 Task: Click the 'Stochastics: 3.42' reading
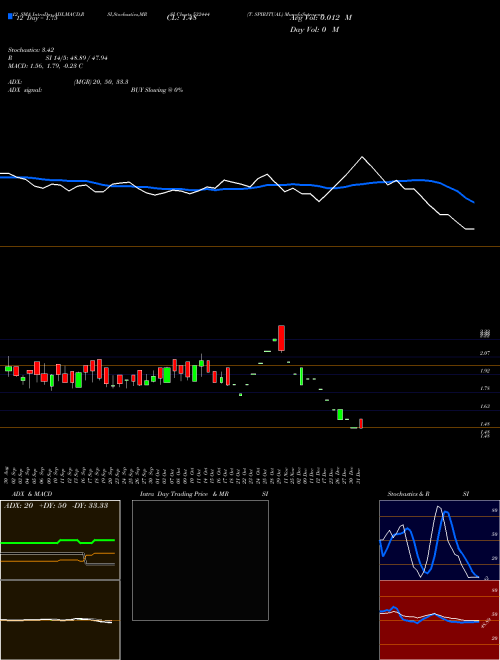pyautogui.click(x=31, y=50)
